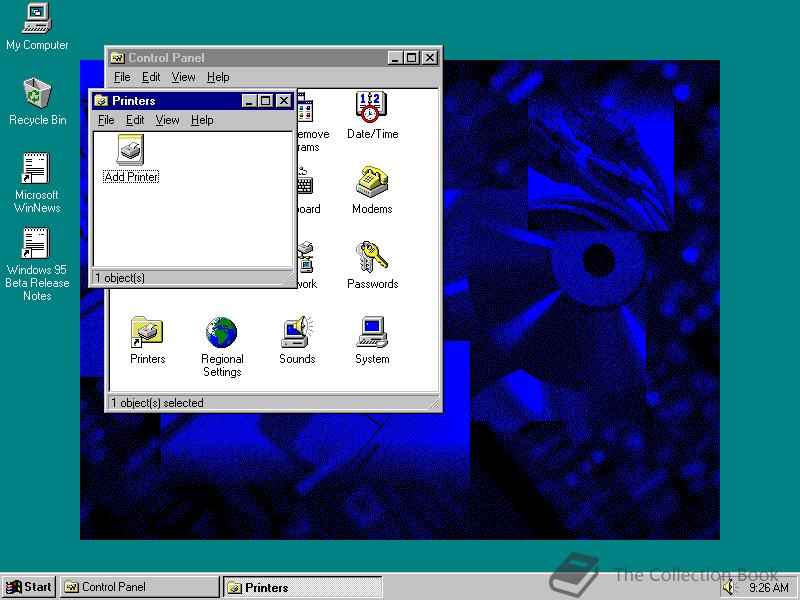Click the Printers window title bar folder icon
The height and width of the screenshot is (600, 800).
101,101
